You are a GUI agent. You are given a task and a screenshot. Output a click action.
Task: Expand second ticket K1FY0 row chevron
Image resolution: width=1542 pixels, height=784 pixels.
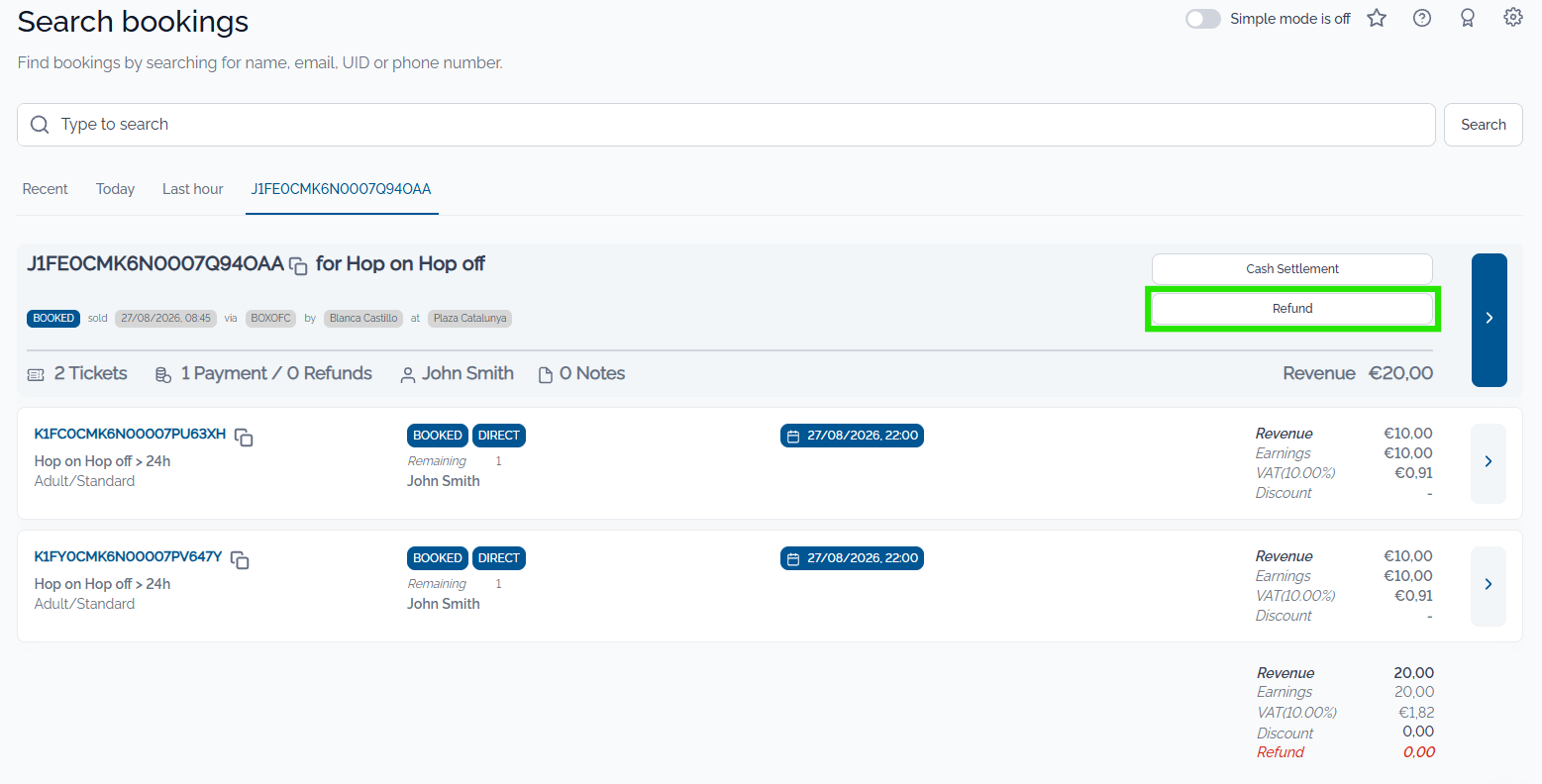1489,586
